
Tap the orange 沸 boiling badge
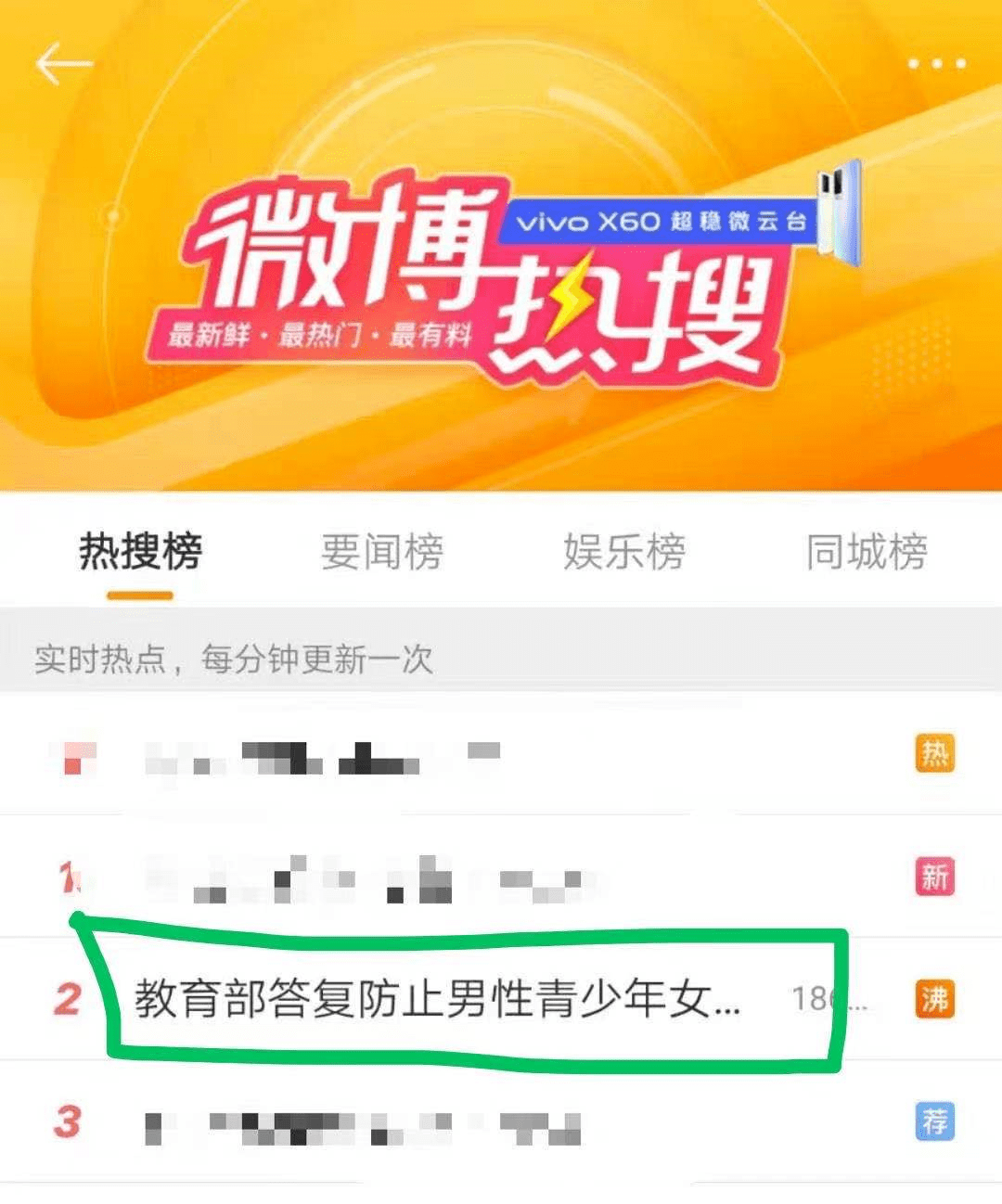pos(934,999)
